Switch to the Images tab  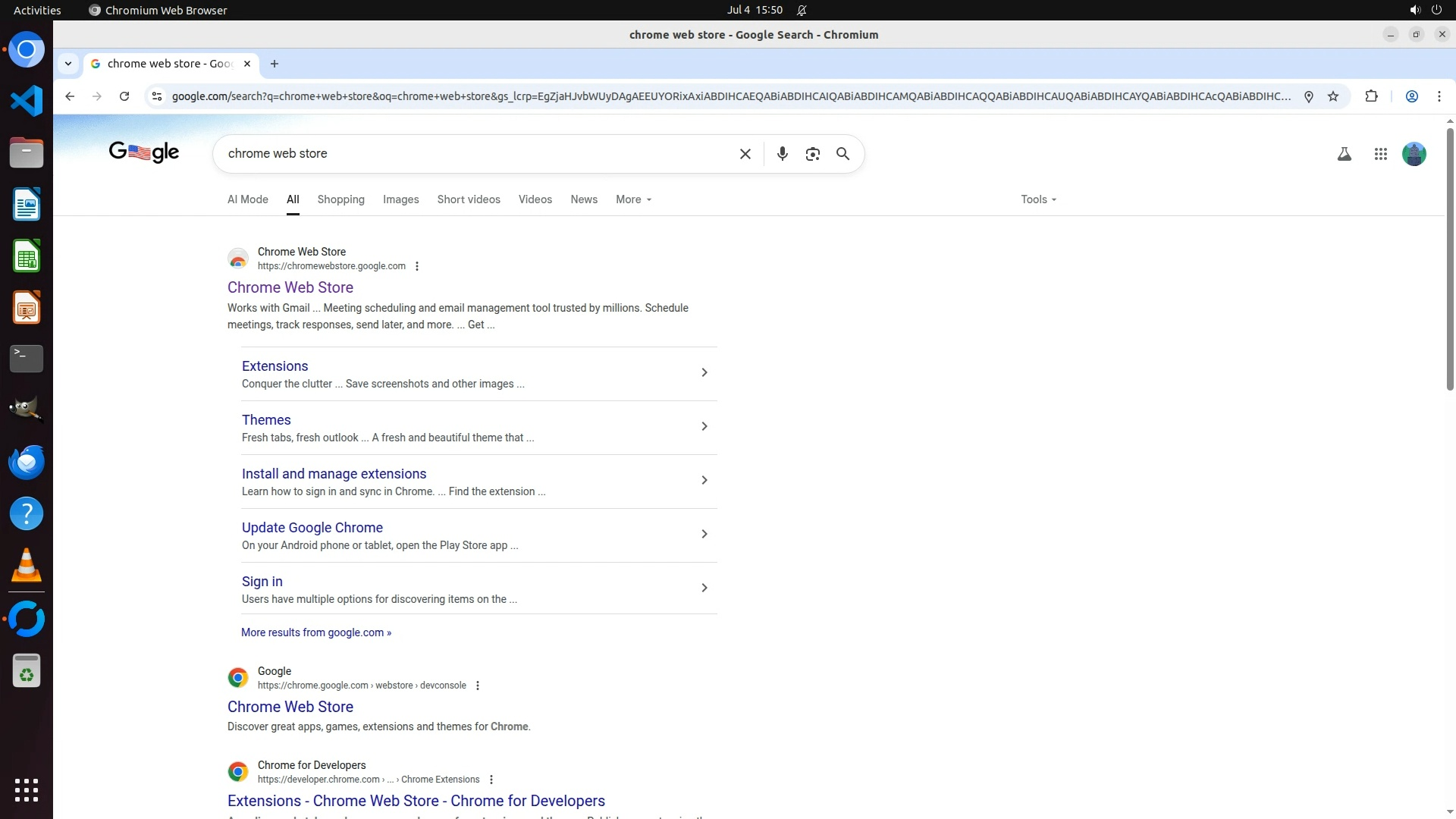click(400, 199)
